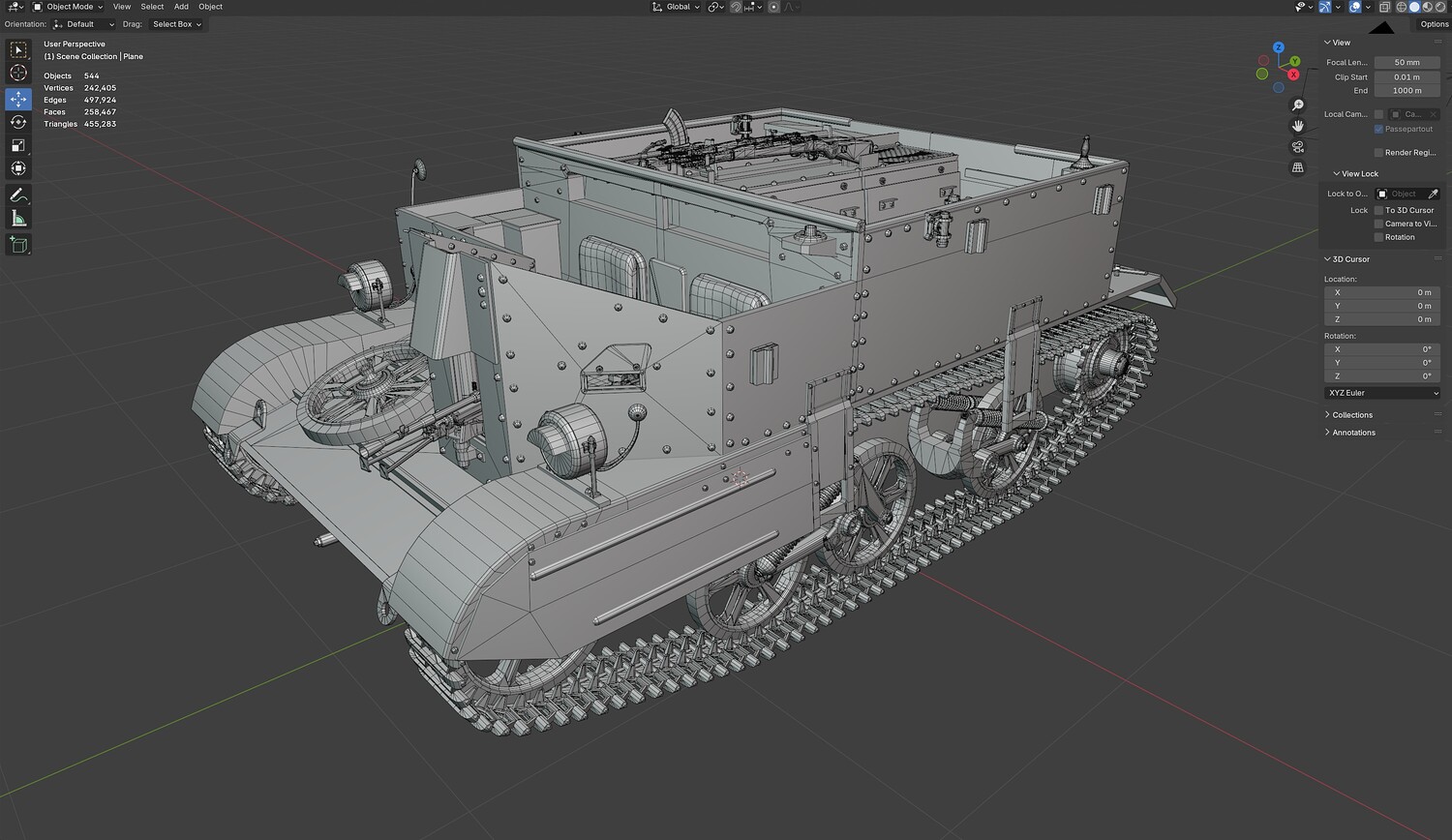The height and width of the screenshot is (840, 1452).
Task: Switch to solid viewport shading
Action: [x=1414, y=7]
